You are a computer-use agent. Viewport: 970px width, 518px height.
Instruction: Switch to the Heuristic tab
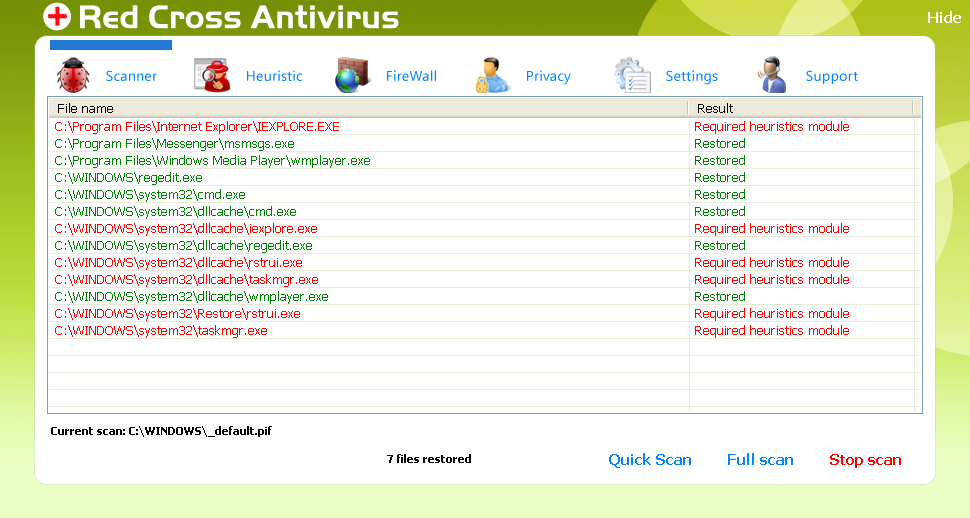pos(274,76)
